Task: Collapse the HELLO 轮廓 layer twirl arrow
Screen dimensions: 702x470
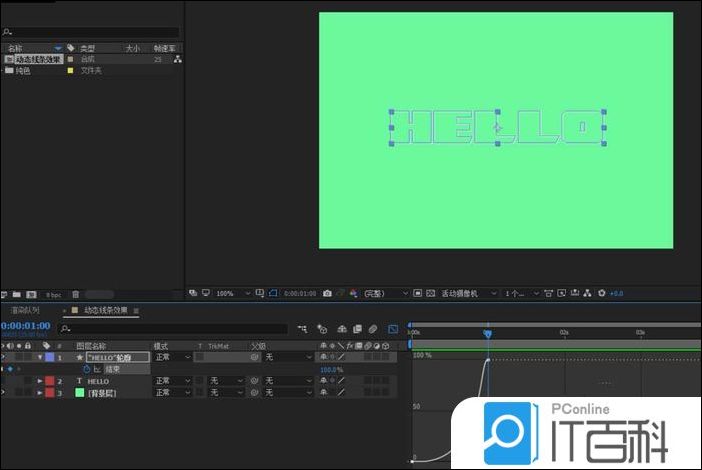Action: coord(40,357)
